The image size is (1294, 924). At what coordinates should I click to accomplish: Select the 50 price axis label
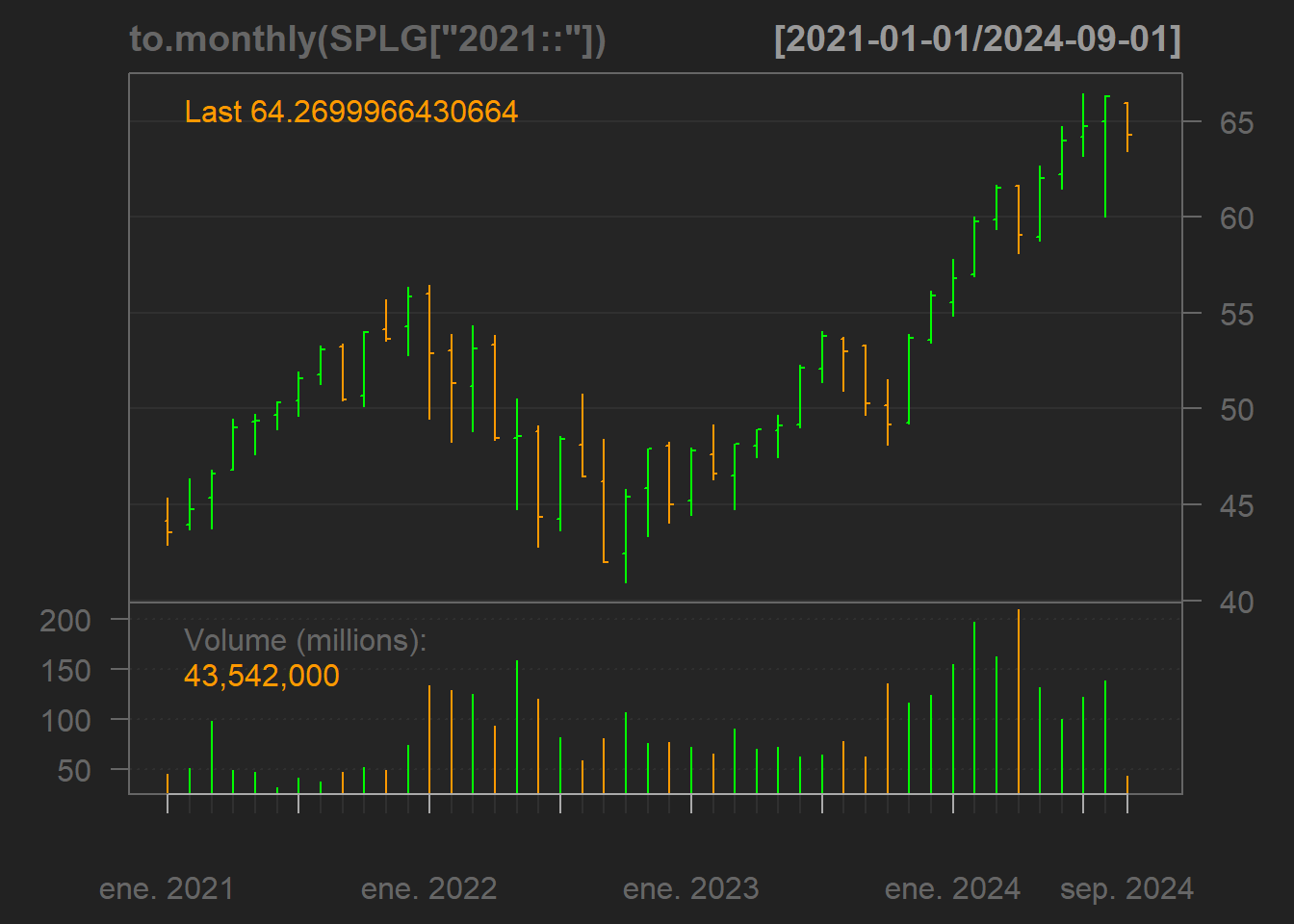[x=1236, y=410]
